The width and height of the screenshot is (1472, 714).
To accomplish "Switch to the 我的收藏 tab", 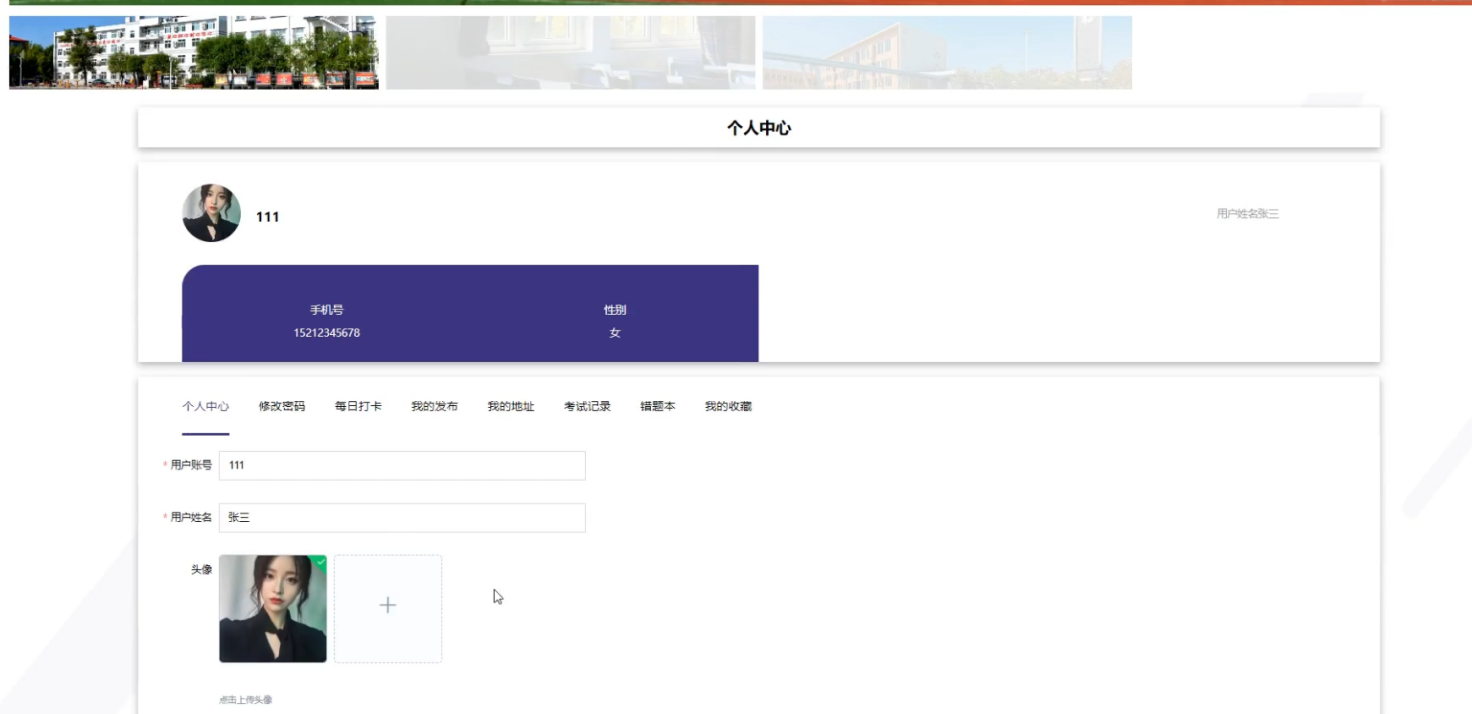I will click(x=728, y=407).
